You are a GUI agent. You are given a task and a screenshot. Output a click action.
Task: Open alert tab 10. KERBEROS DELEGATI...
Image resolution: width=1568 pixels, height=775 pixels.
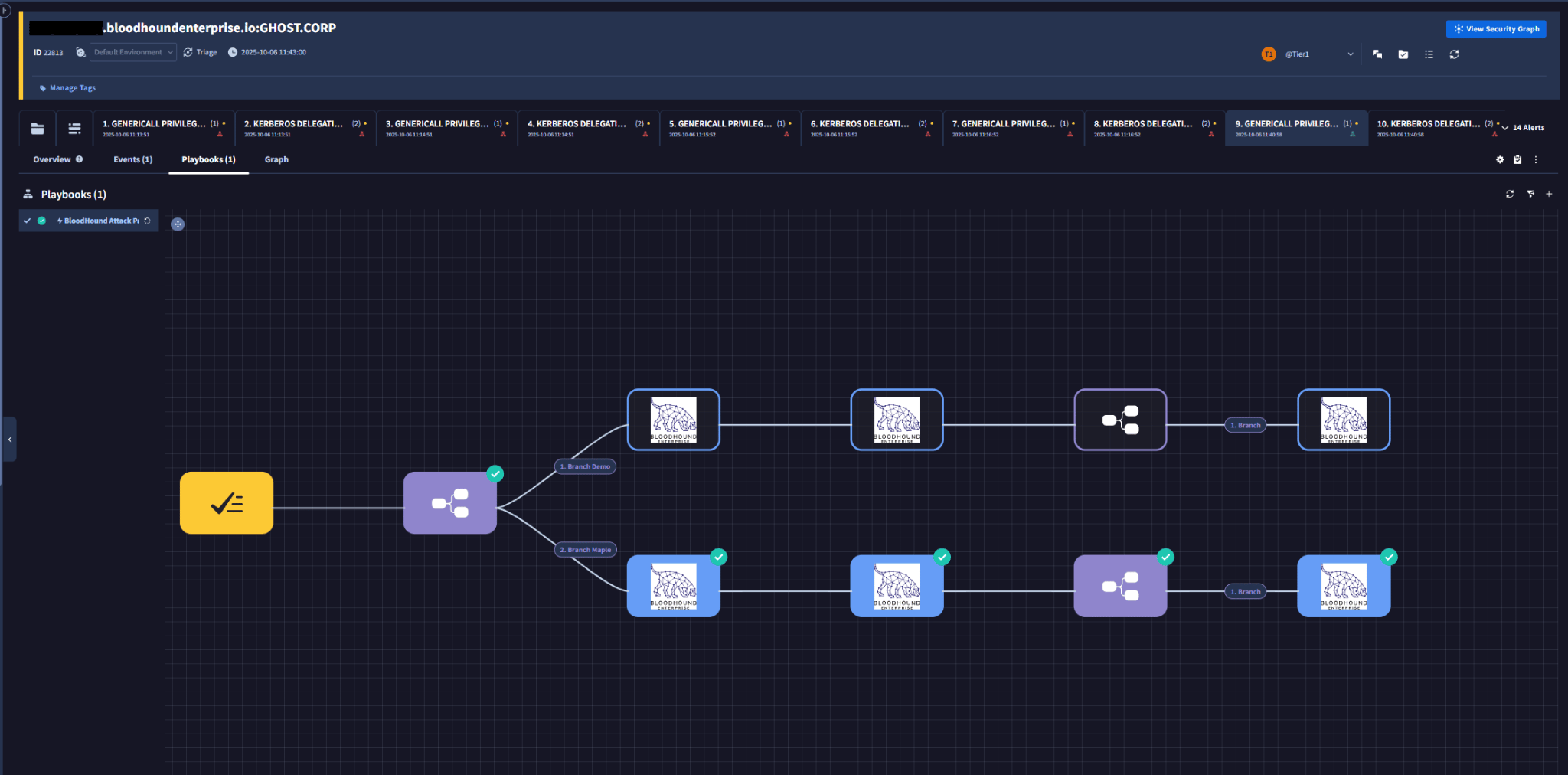click(x=1434, y=128)
